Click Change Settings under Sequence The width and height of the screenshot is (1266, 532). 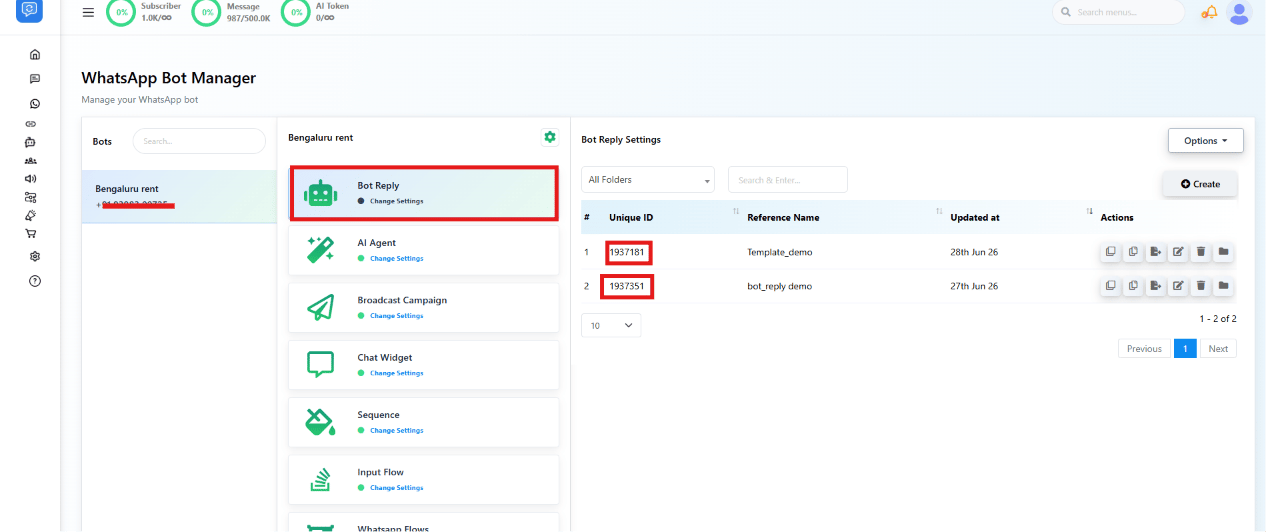tap(396, 431)
